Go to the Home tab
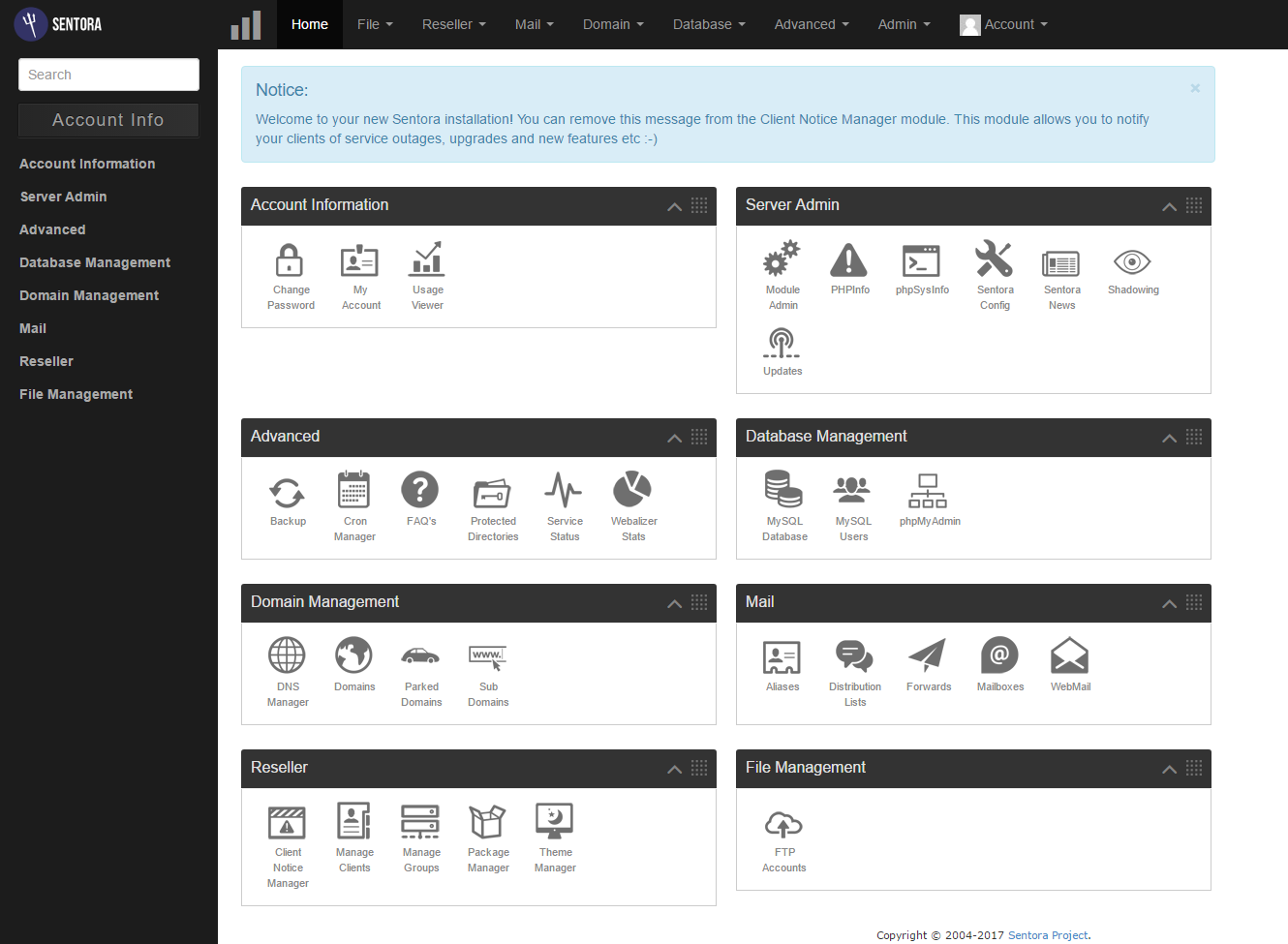 click(x=310, y=24)
